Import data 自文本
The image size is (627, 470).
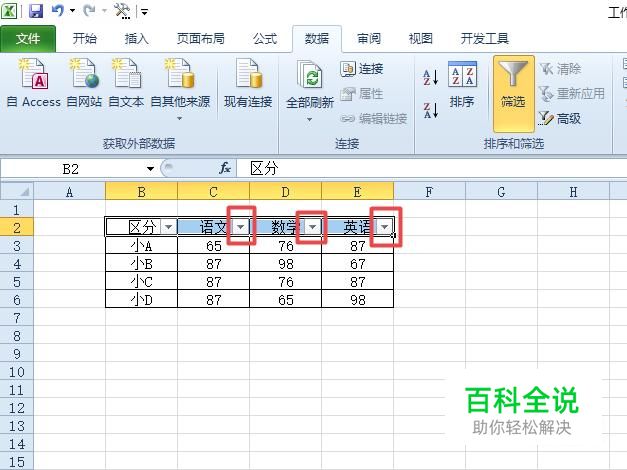126,83
